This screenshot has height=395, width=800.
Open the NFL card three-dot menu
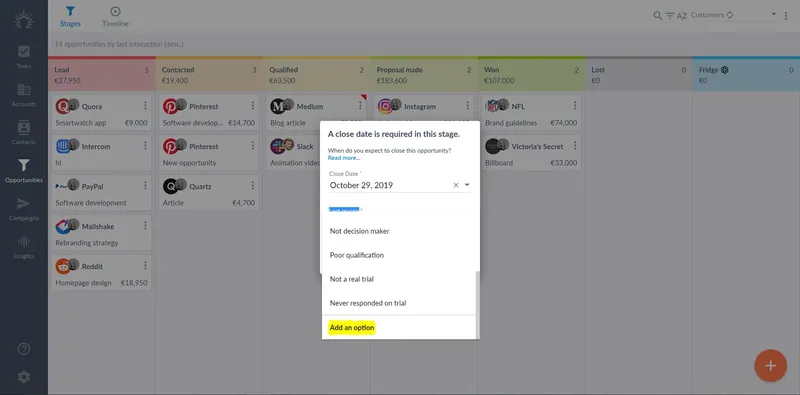click(575, 106)
